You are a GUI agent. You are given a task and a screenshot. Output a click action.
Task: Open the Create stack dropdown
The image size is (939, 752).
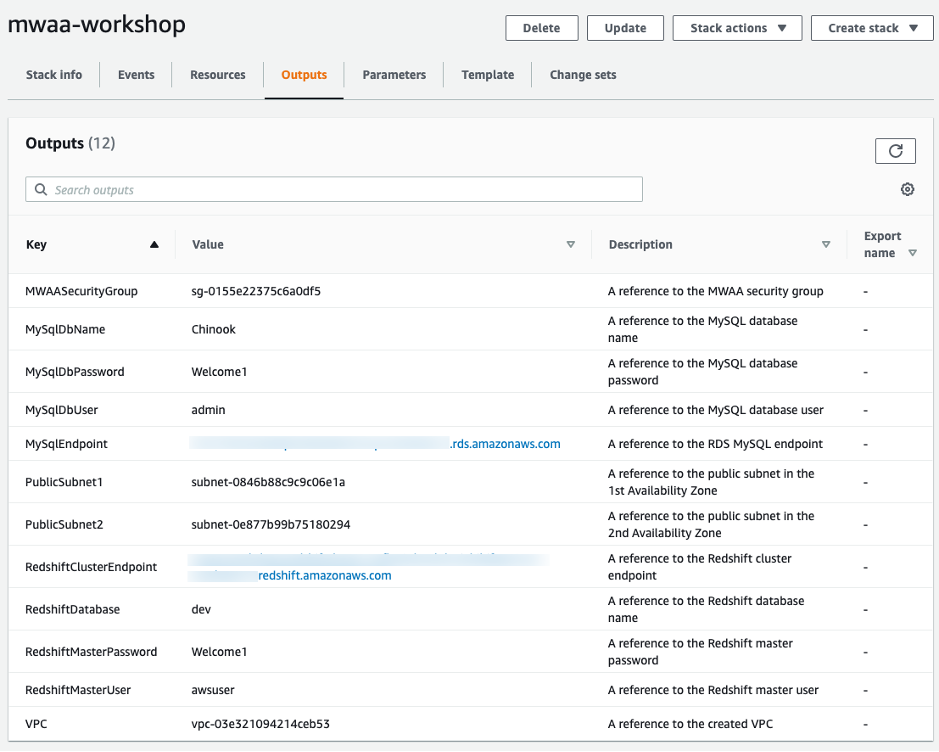(872, 28)
